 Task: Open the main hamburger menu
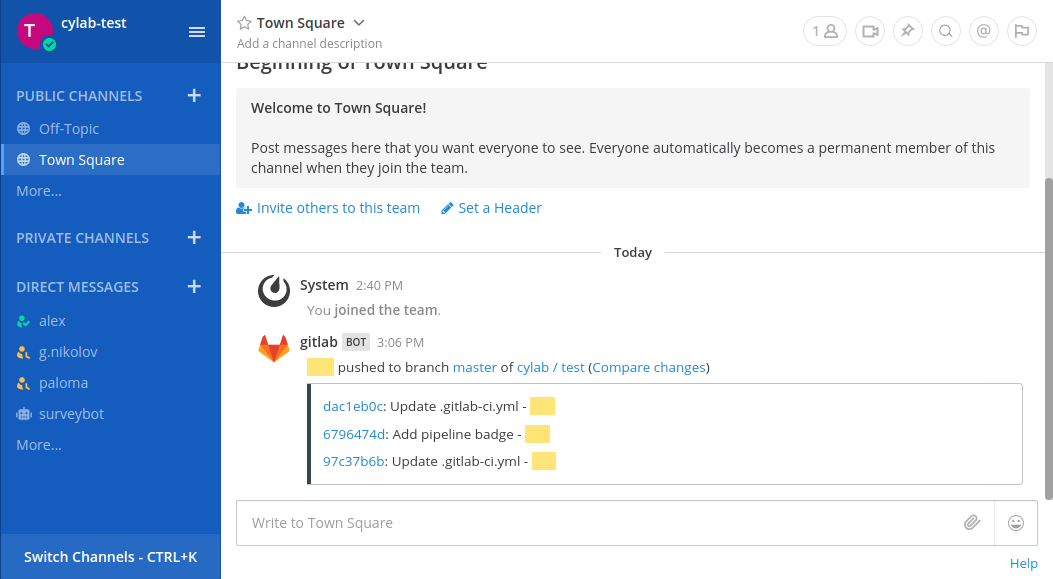(x=197, y=32)
